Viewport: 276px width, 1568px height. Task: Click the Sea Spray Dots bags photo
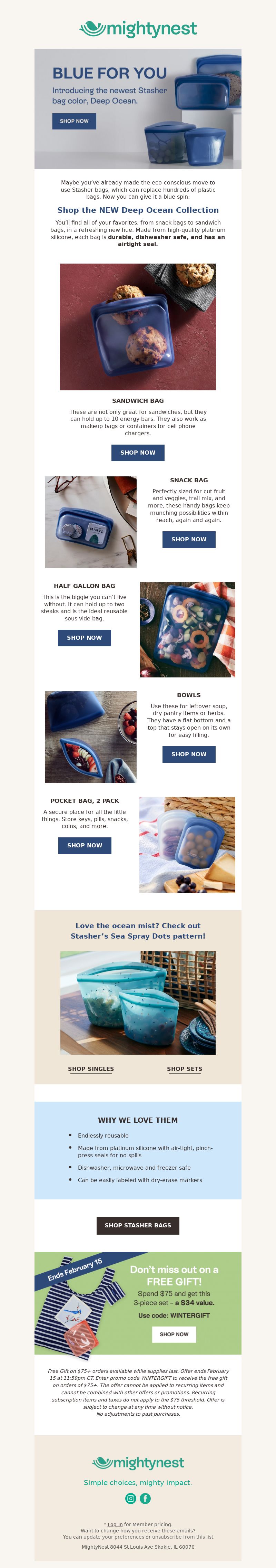[x=138, y=1002]
